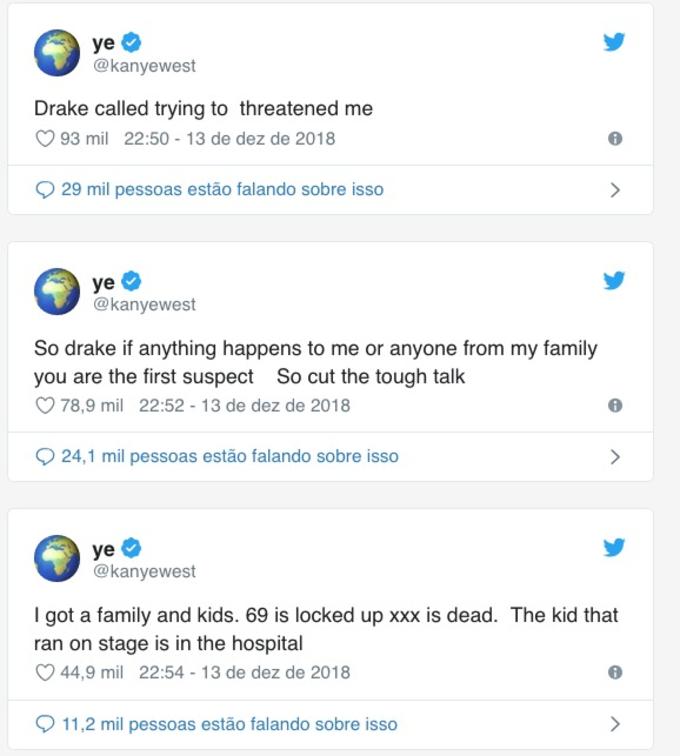Click the globe avatar on the first tweet
680x756 pixels.
[57, 53]
